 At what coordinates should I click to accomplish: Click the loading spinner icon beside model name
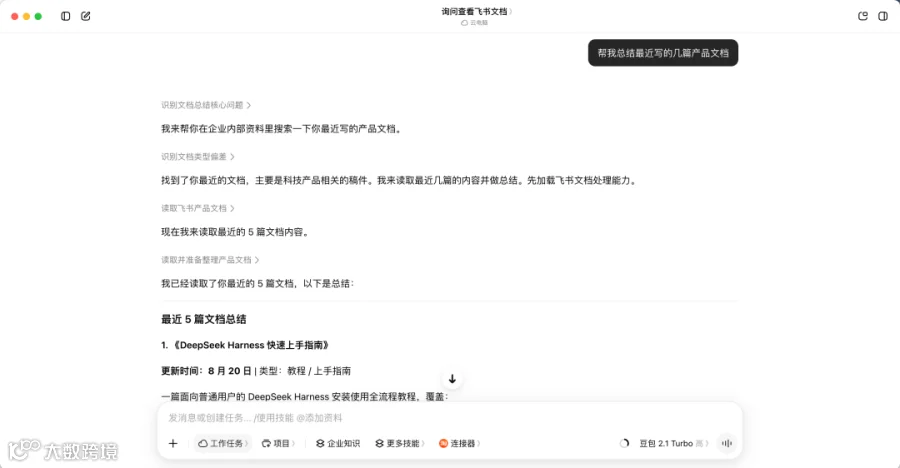click(624, 443)
